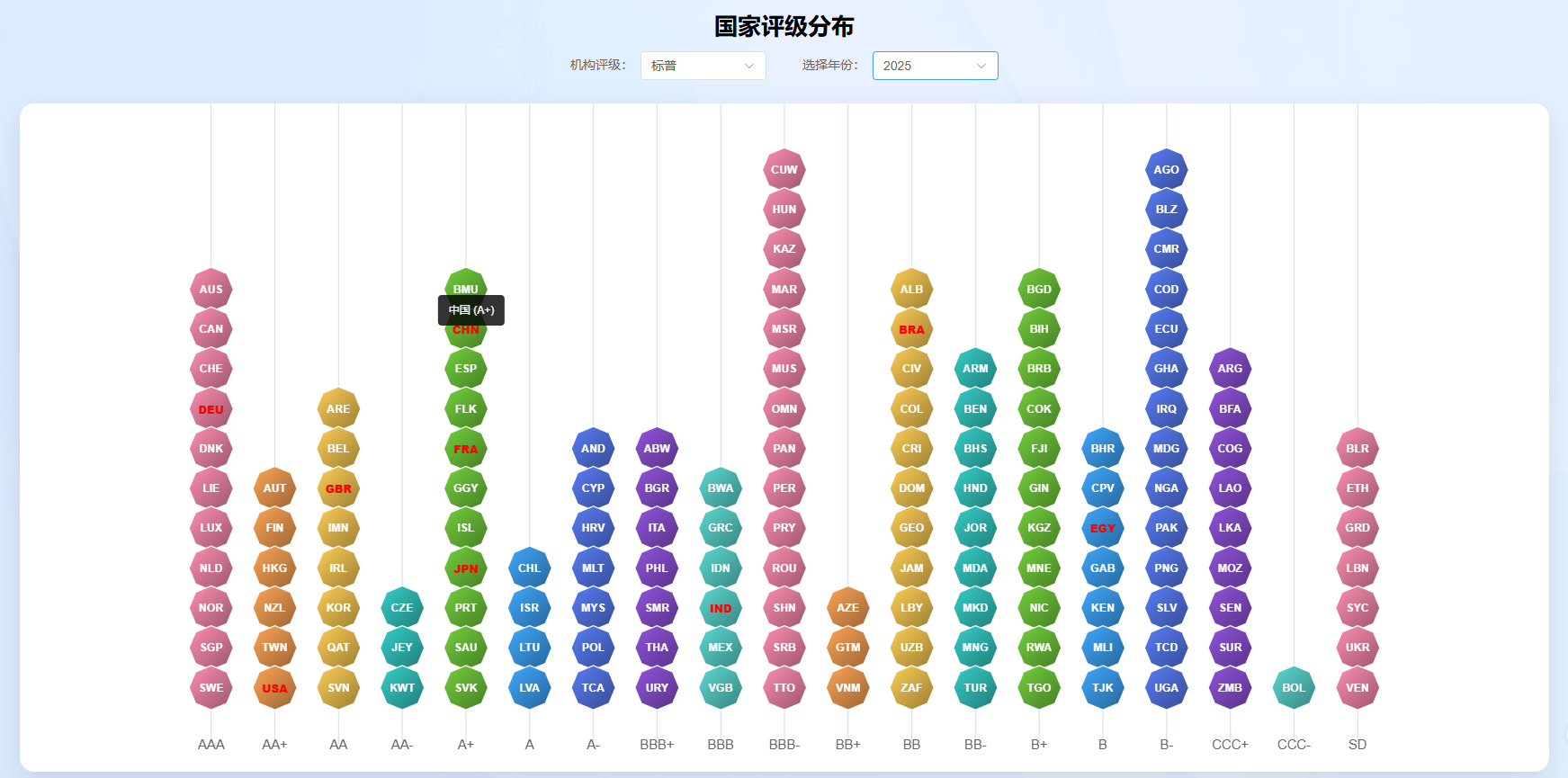The image size is (1568, 778).
Task: Click the ARG hexagon in CCC+ column
Action: pyautogui.click(x=1230, y=369)
